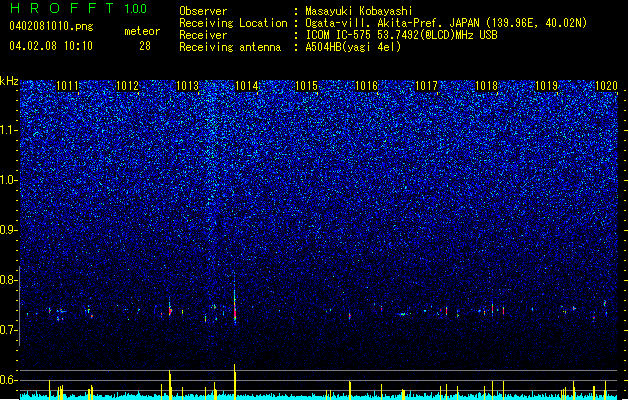Click the Receiving Location label
629x400 pixels.
[x=233, y=23]
